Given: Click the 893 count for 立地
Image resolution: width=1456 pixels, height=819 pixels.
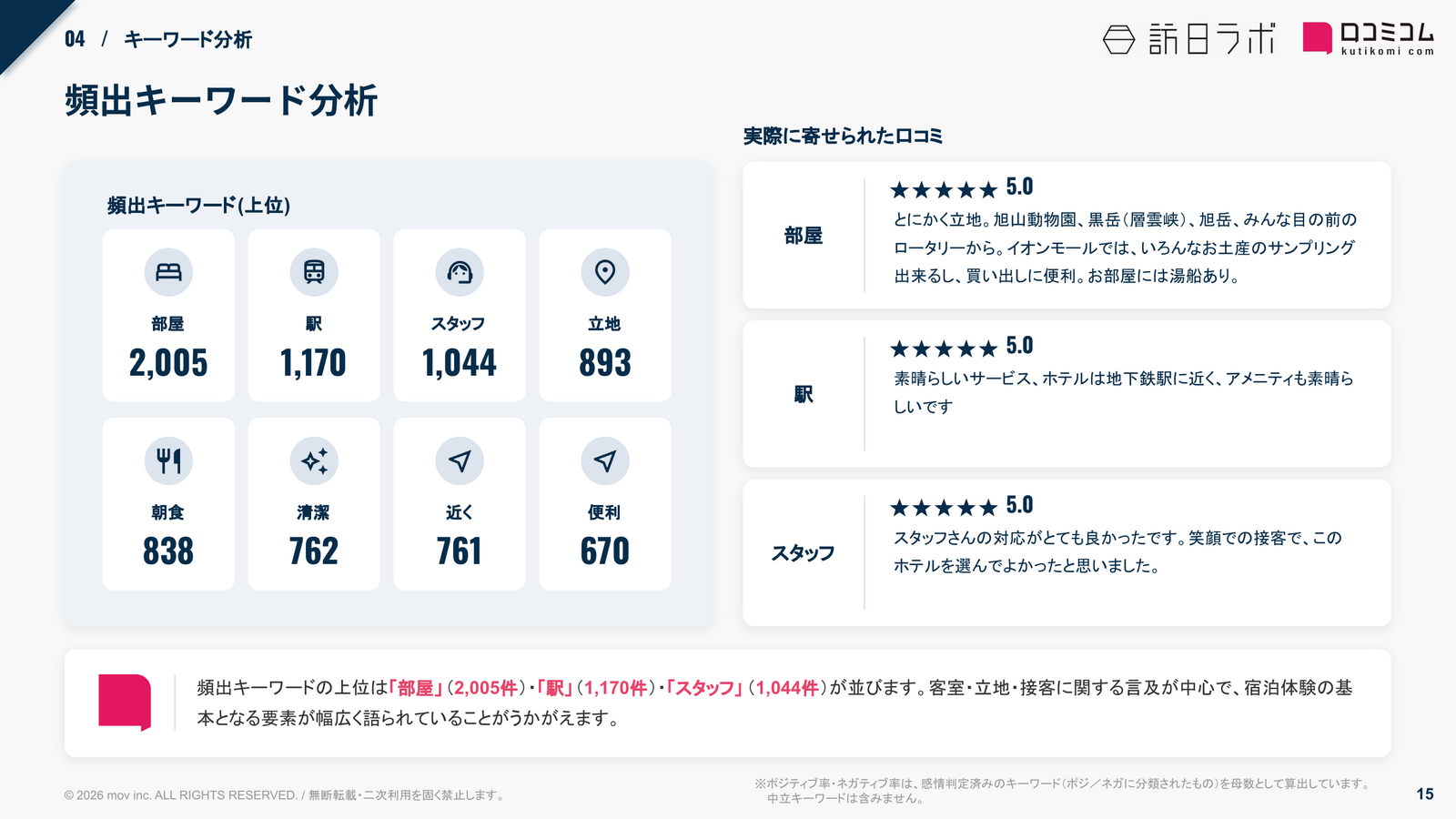Looking at the screenshot, I should coord(605,363).
